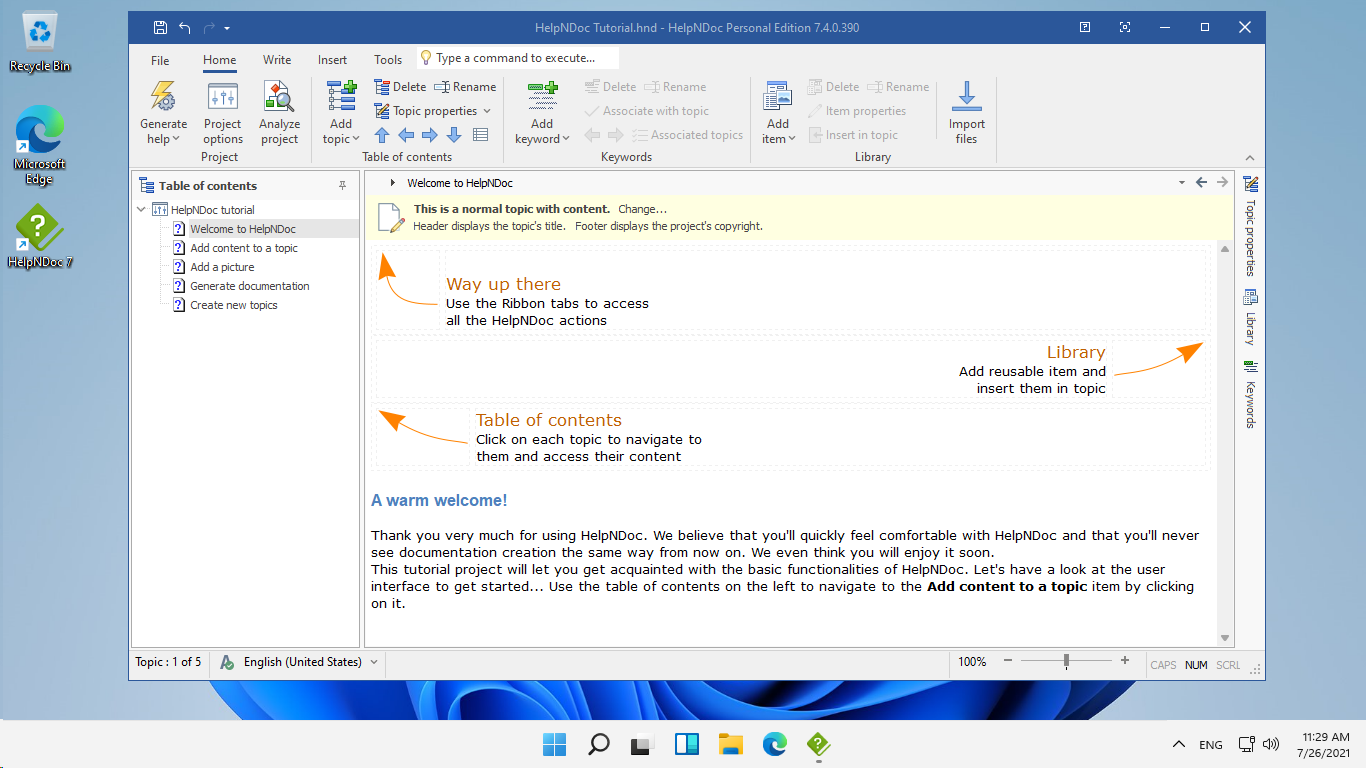This screenshot has height=768, width=1366.
Task: Open the Topic properties side panel
Action: tap(1250, 226)
